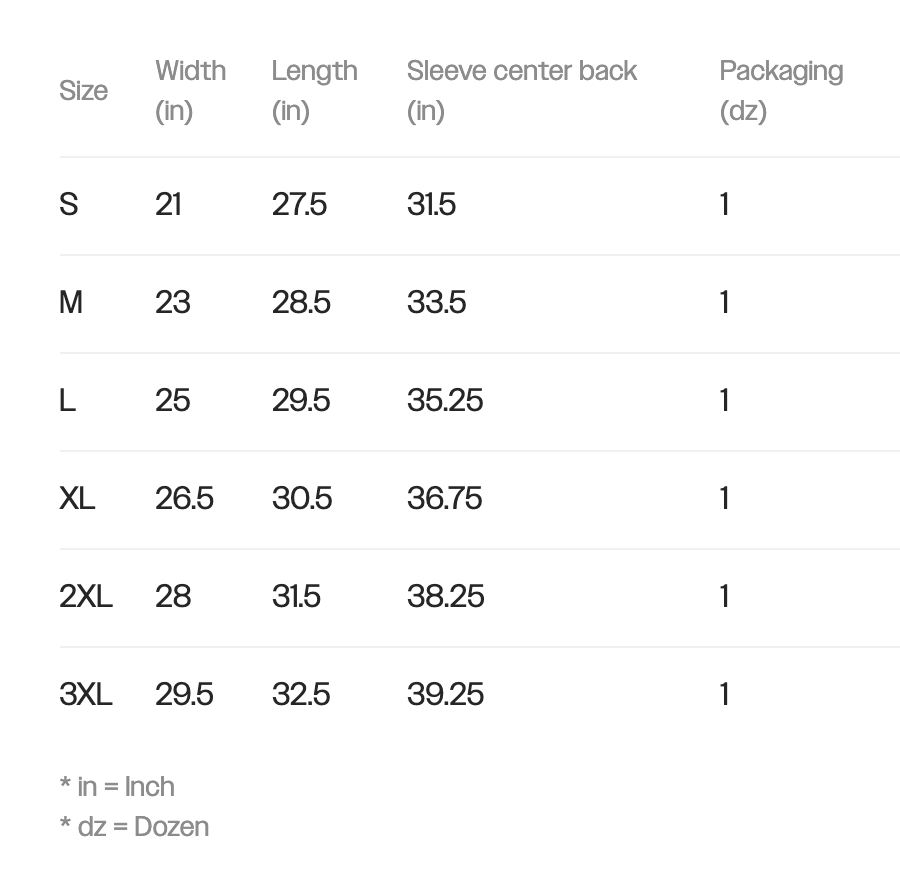Click the width value 23
The image size is (900, 888).
(x=172, y=303)
